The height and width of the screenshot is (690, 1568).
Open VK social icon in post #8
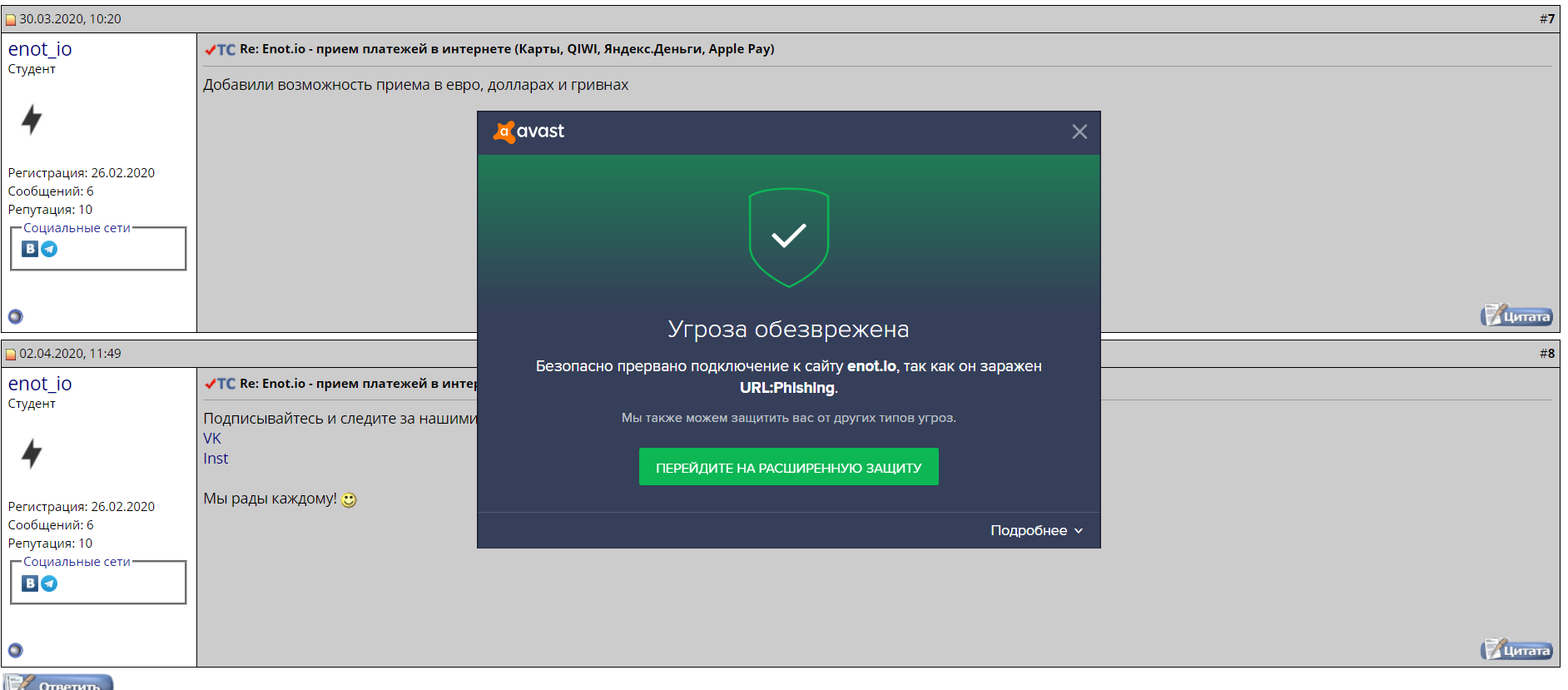pyautogui.click(x=30, y=583)
